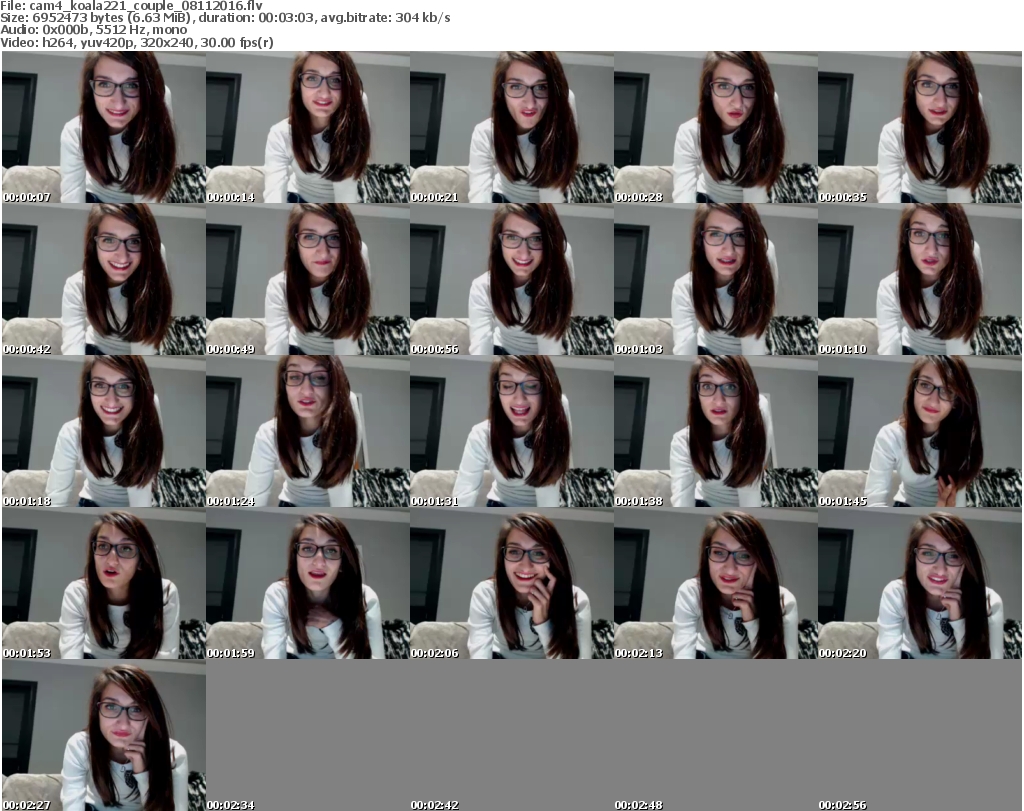Pick the frame labeled 00:00:49
The width and height of the screenshot is (1024, 811).
click(308, 279)
